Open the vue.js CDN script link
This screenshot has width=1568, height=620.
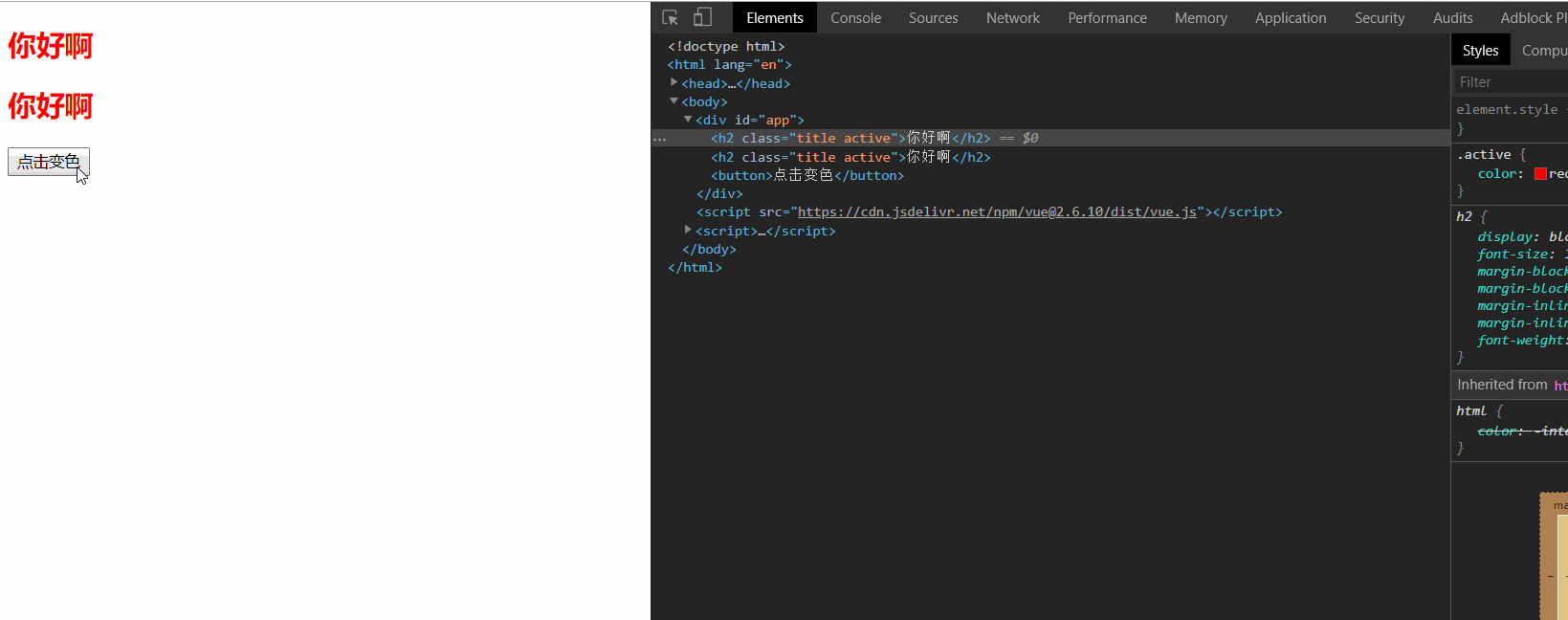(x=997, y=212)
